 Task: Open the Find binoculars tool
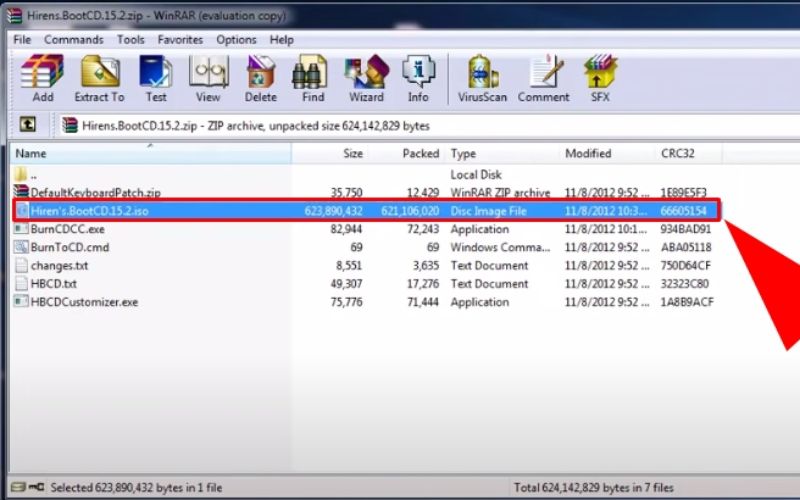coord(312,79)
